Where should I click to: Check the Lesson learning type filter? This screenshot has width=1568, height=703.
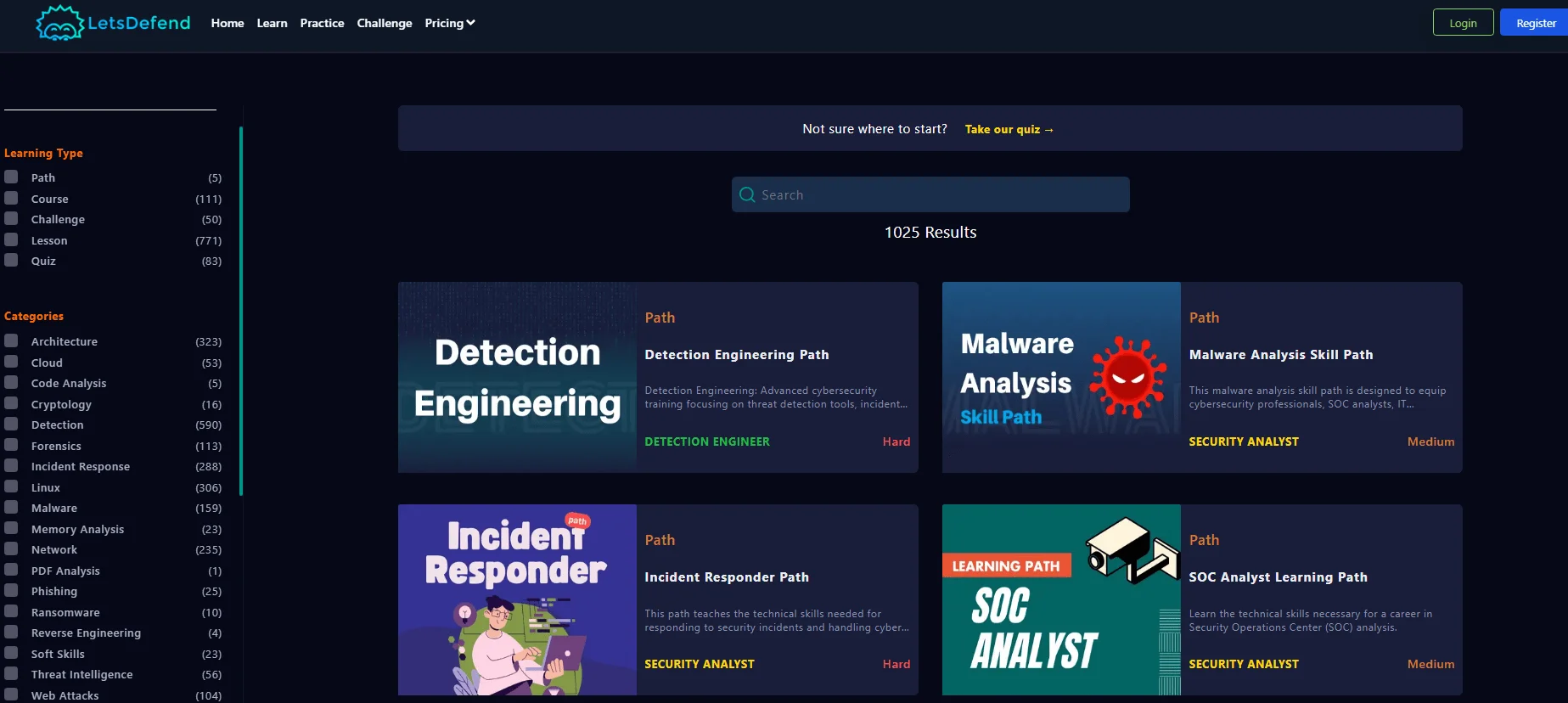point(11,239)
